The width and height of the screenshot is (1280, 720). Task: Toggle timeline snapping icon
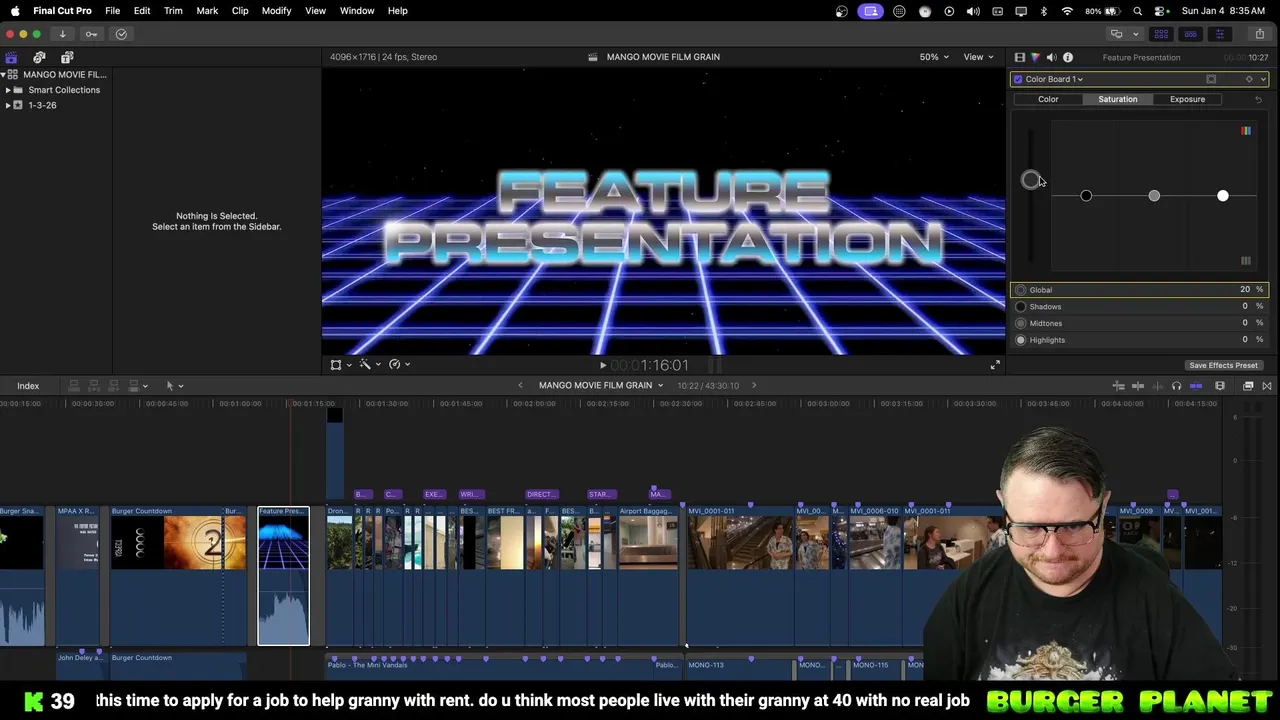(1196, 386)
